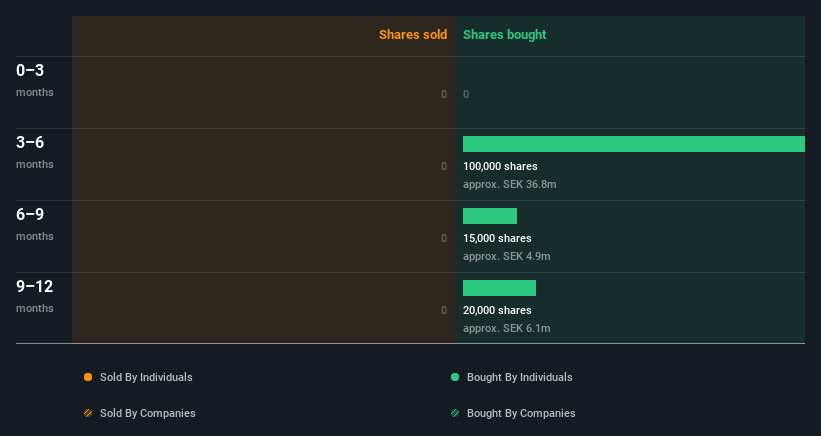Select the Sold By Companies legend label
This screenshot has width=821, height=436.
click(x=148, y=413)
